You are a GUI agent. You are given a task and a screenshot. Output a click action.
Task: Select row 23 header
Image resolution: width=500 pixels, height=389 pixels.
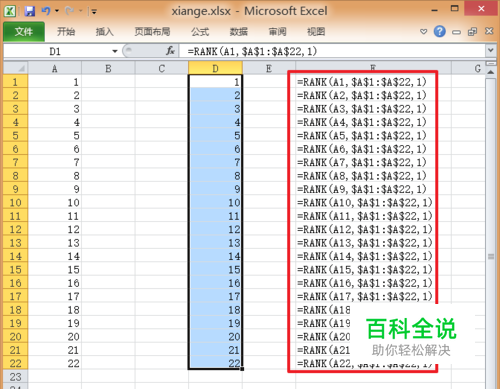(x=15, y=377)
